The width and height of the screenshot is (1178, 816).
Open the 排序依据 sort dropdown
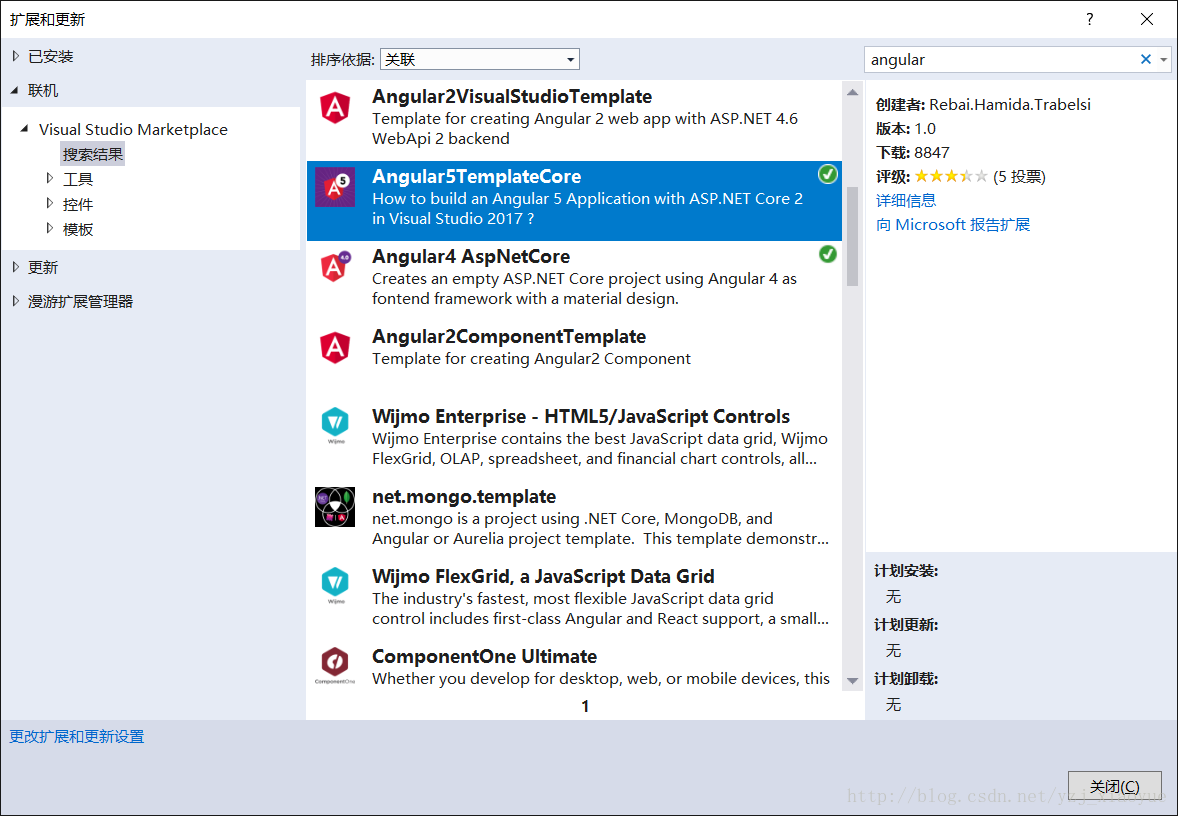point(479,59)
